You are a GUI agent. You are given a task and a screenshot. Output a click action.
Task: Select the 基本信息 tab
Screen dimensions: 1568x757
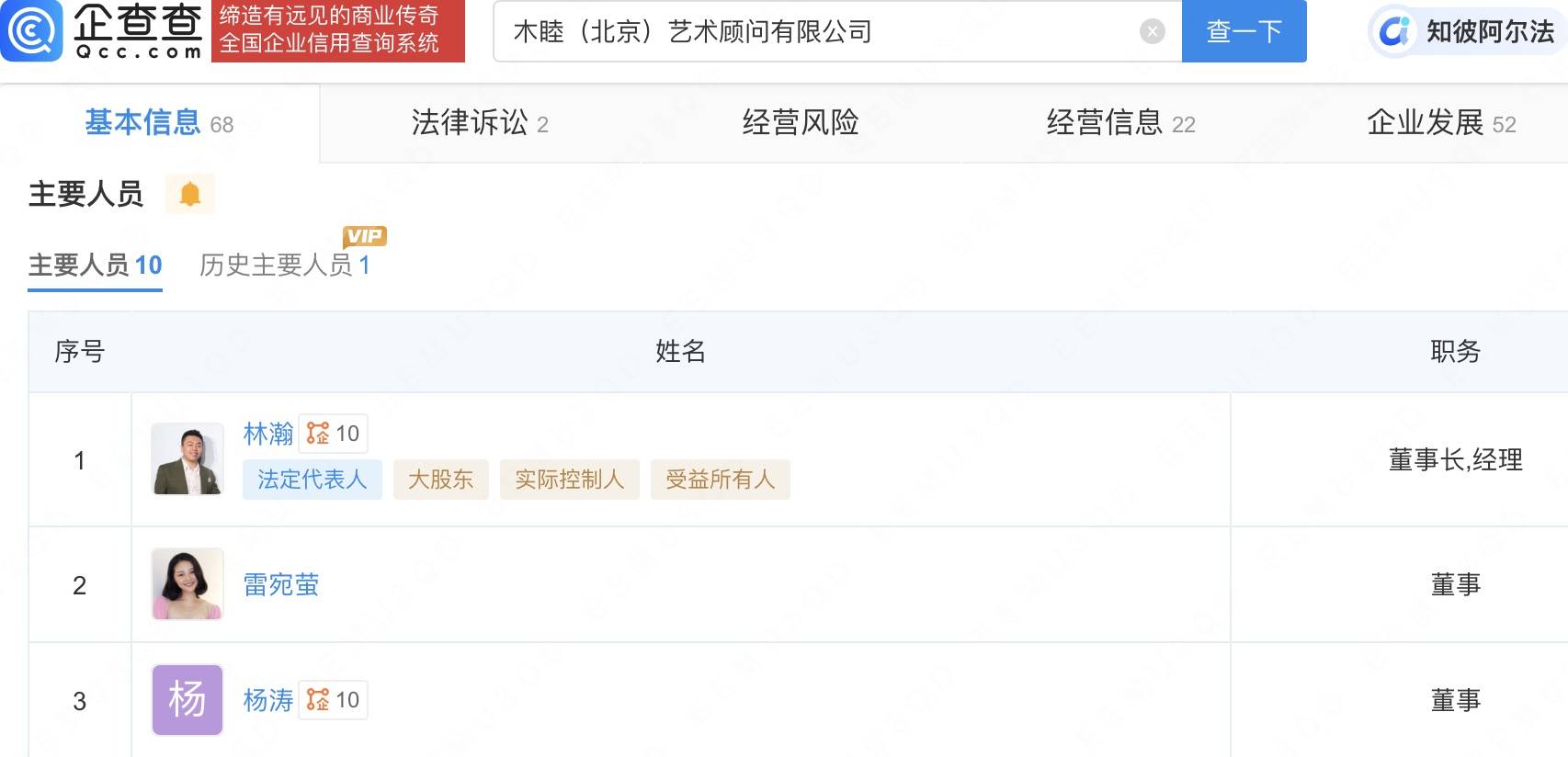click(159, 123)
